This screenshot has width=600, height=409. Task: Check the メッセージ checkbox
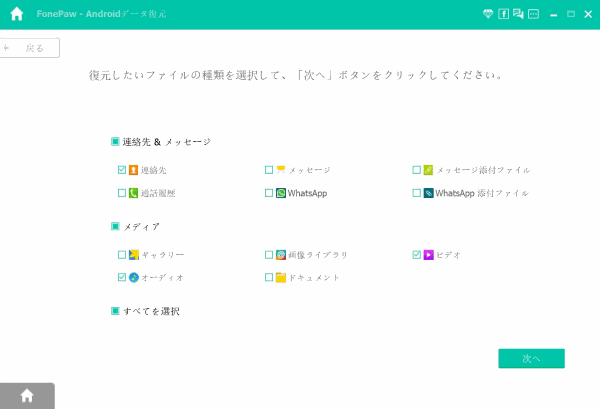tap(269, 170)
